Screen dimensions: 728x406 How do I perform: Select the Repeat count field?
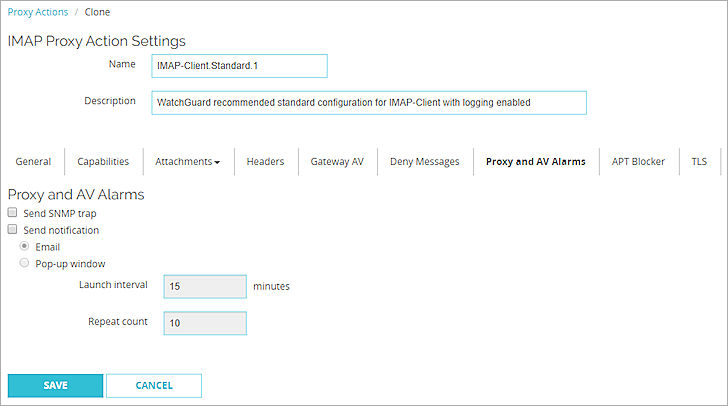point(204,323)
